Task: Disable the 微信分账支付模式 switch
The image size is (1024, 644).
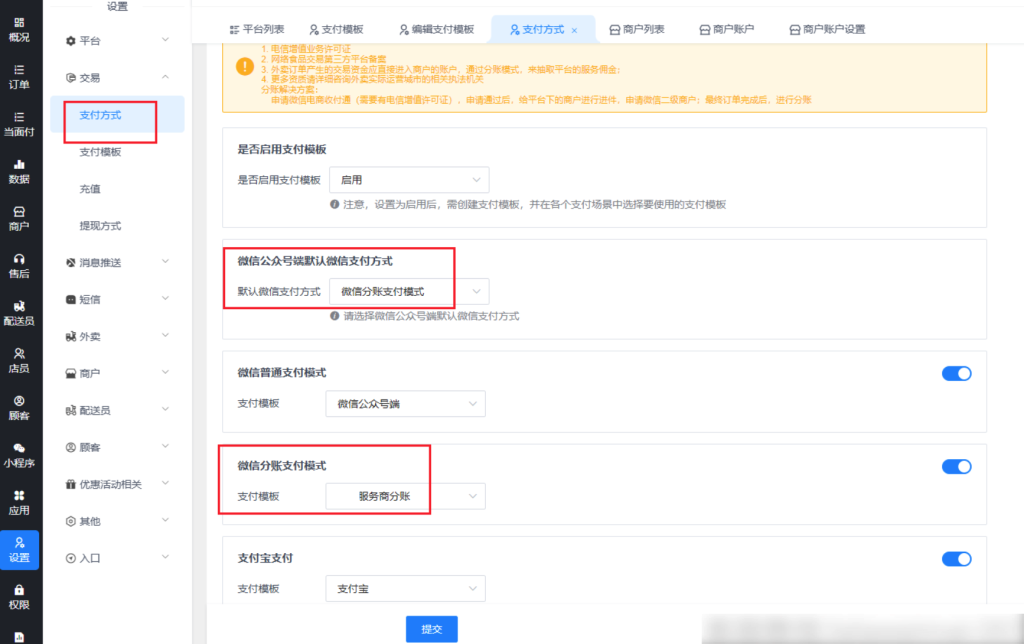Action: pos(956,466)
